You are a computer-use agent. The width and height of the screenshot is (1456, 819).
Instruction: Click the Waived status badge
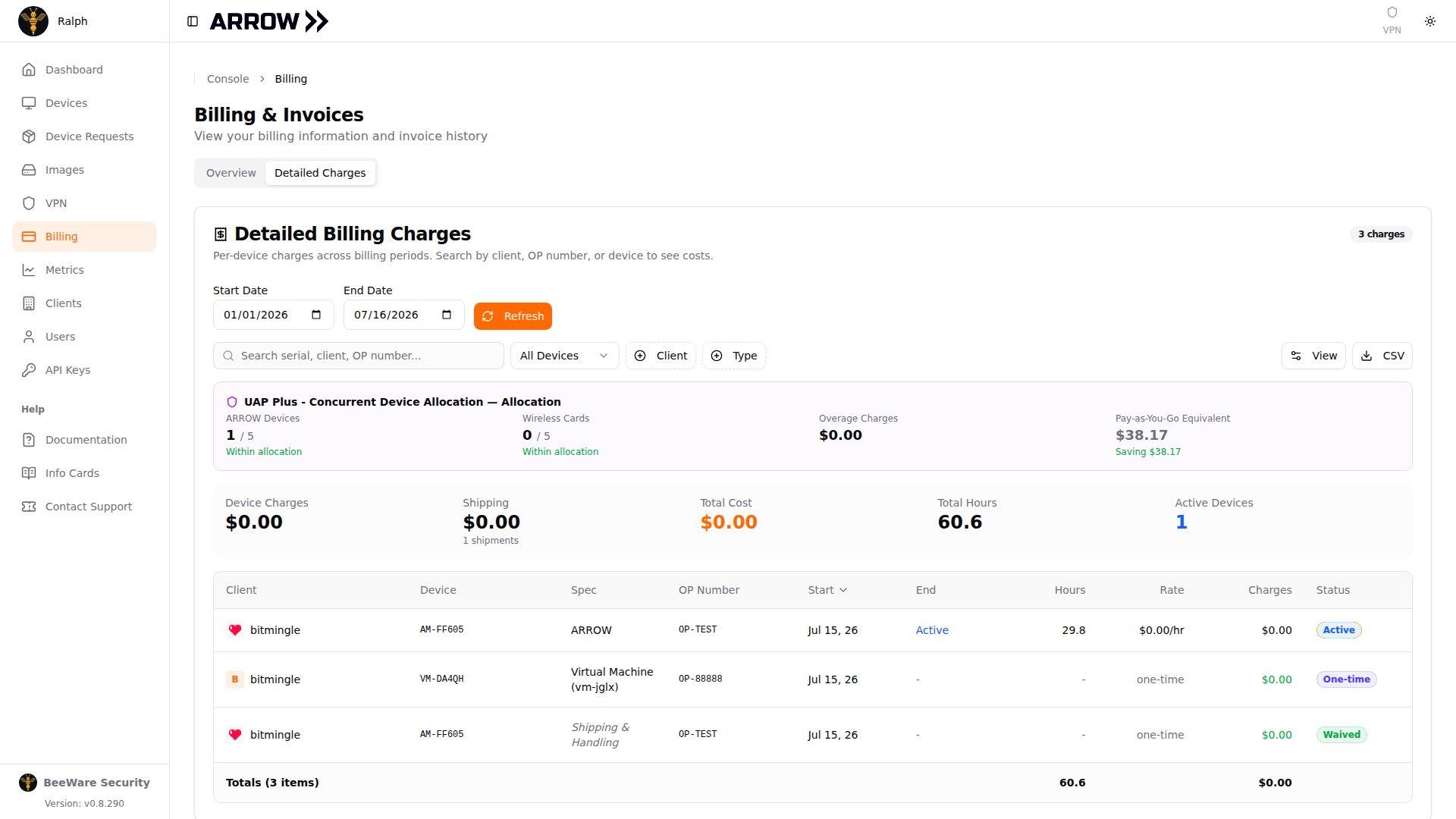pos(1341,735)
